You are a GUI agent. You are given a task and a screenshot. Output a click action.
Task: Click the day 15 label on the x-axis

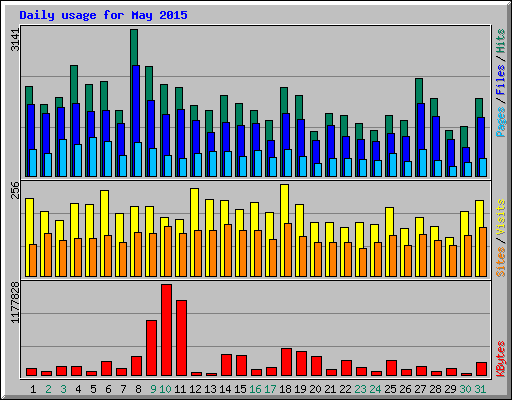click(x=240, y=389)
